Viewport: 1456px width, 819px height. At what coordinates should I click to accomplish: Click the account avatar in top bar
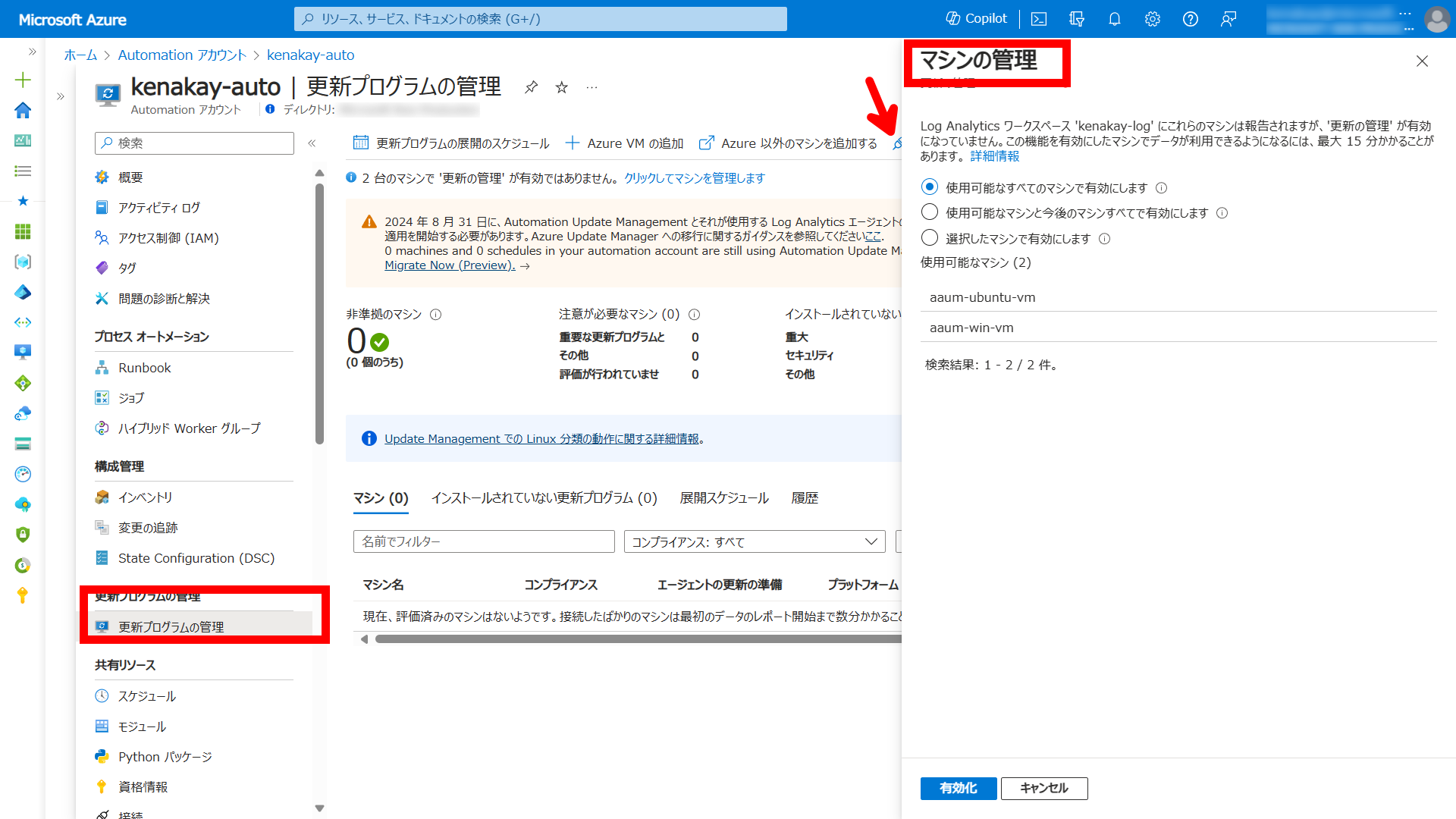pyautogui.click(x=1436, y=19)
